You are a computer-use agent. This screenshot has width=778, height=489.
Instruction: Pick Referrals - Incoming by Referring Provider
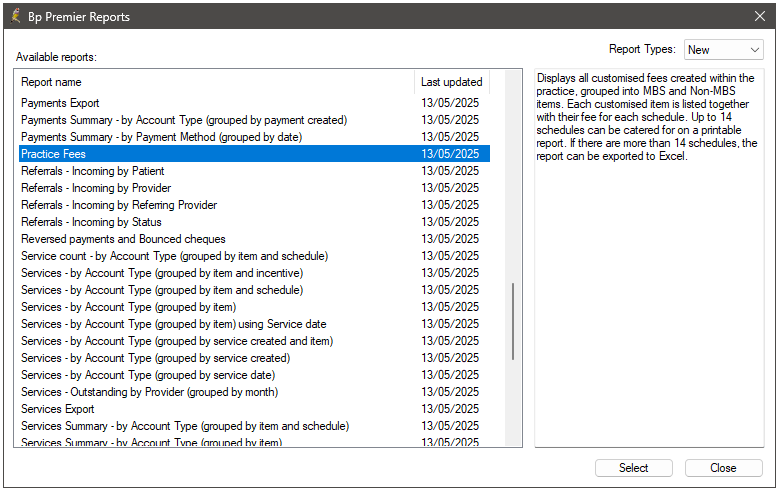(118, 205)
